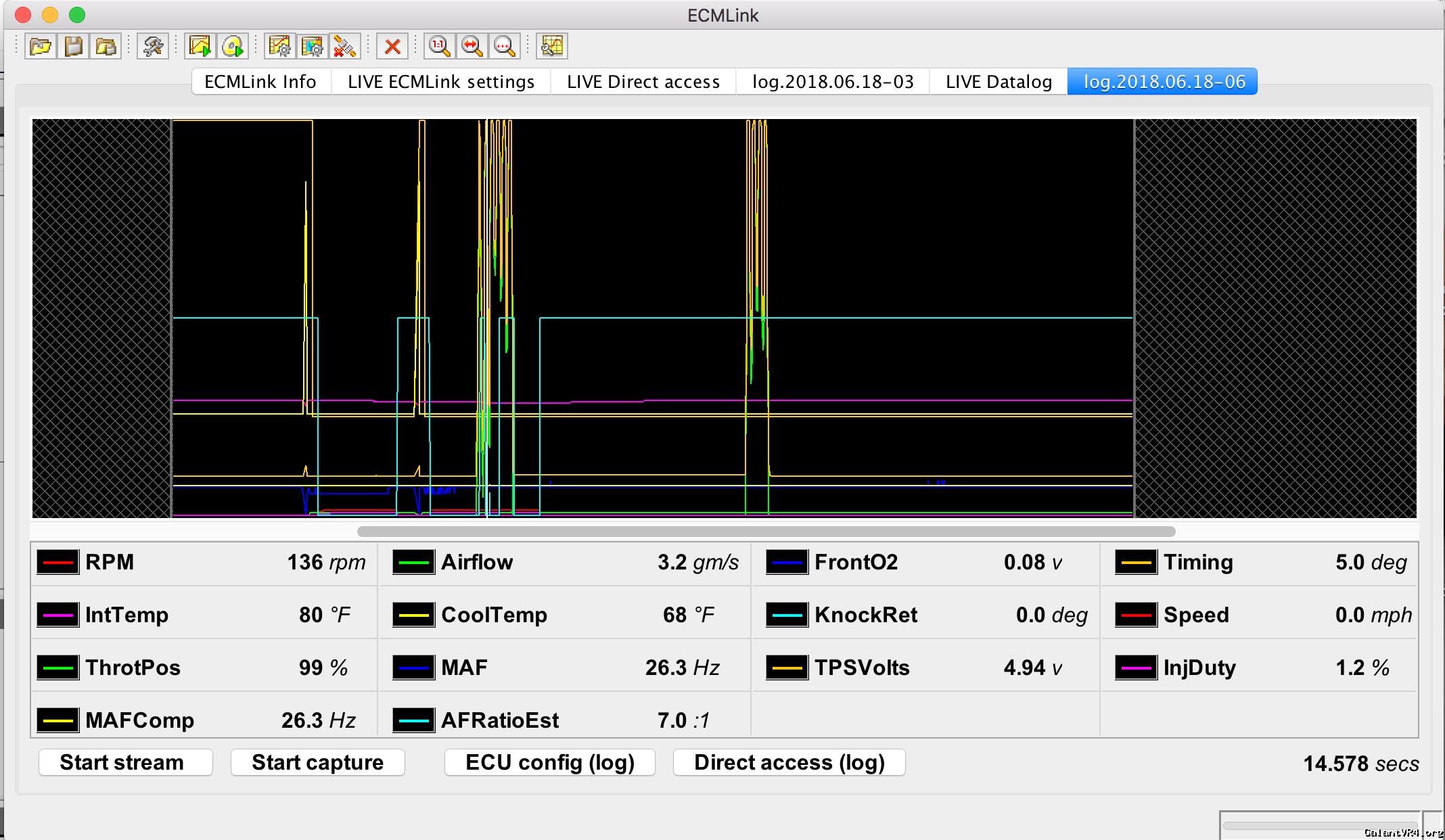
Task: Click the 1:1 zoom magnifier icon
Action: click(440, 47)
